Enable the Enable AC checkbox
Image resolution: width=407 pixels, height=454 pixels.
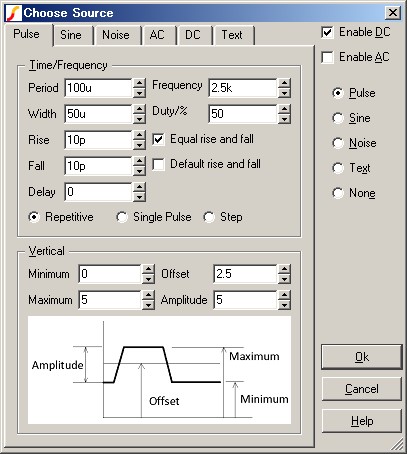point(327,57)
